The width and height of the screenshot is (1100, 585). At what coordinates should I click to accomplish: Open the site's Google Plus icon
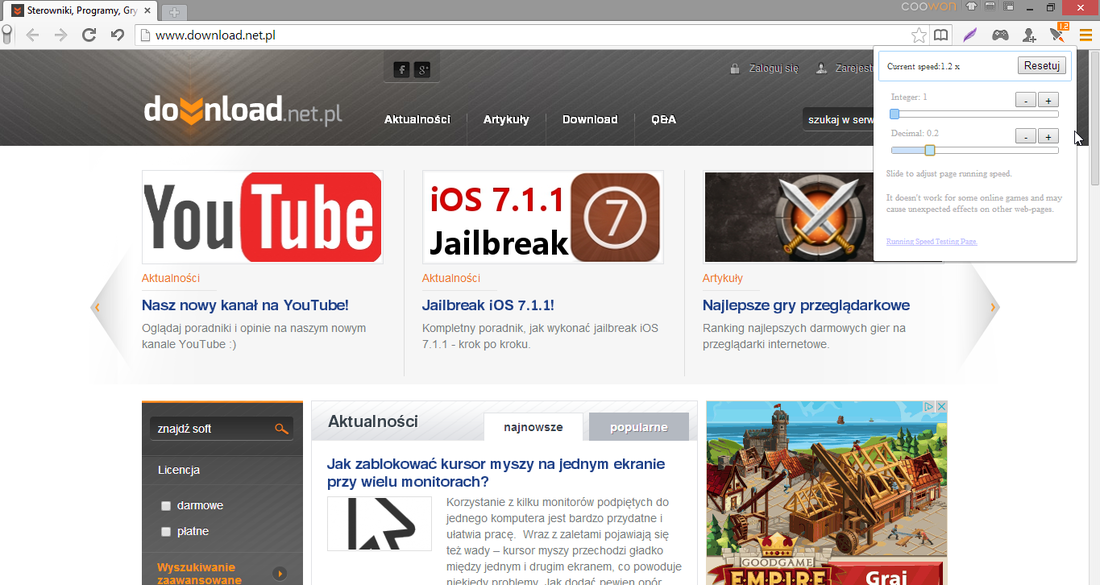[422, 69]
